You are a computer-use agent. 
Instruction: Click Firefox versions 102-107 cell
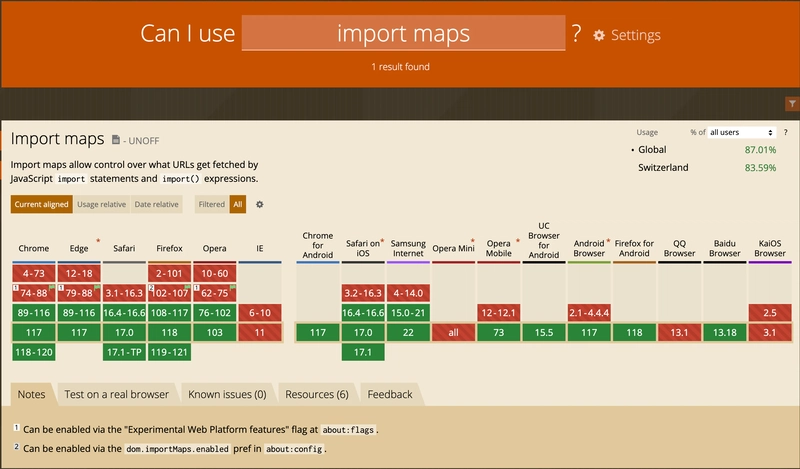click(x=169, y=293)
